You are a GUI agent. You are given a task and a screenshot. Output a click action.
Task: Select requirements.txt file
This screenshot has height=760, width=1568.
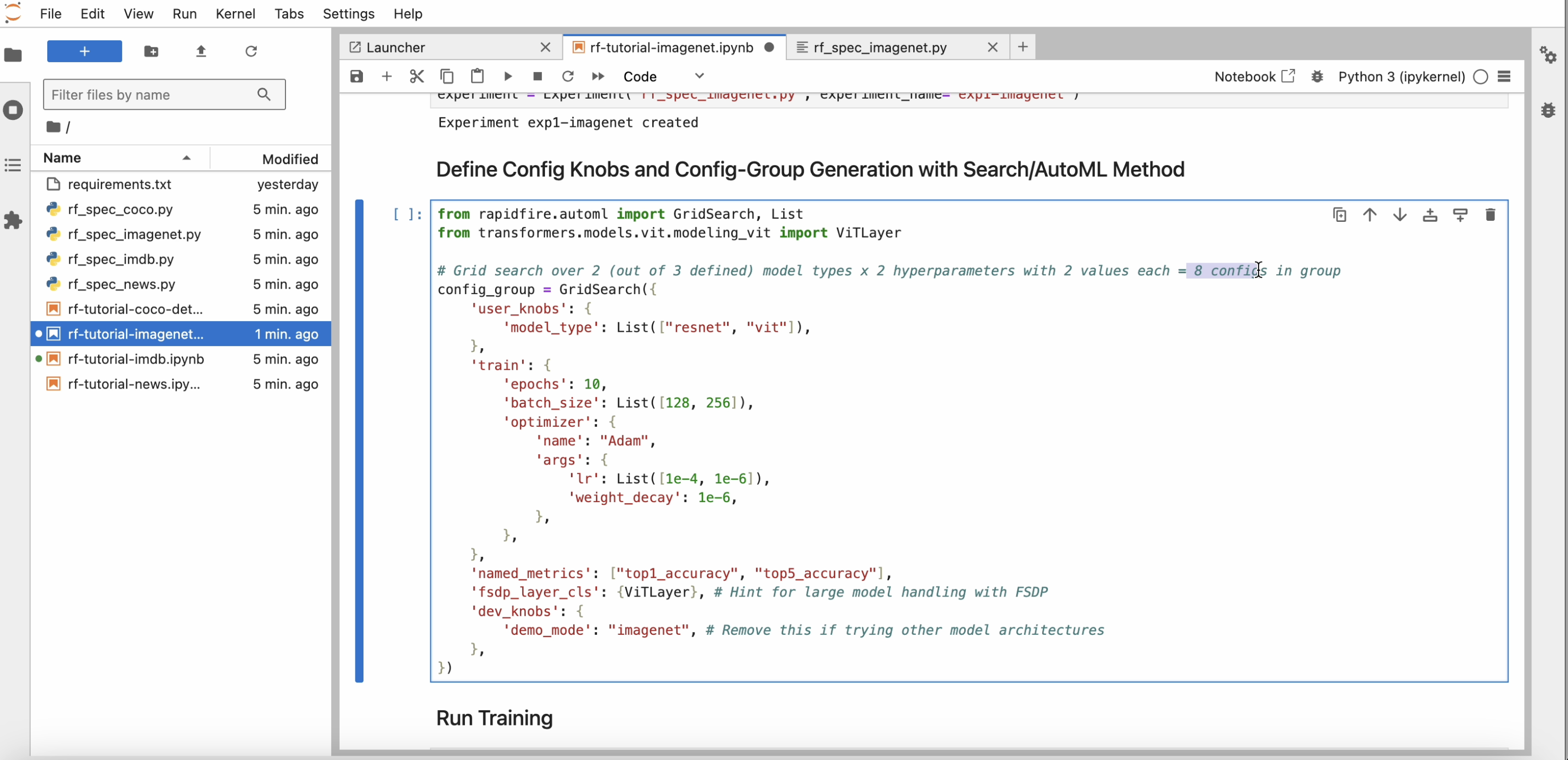(x=181, y=184)
